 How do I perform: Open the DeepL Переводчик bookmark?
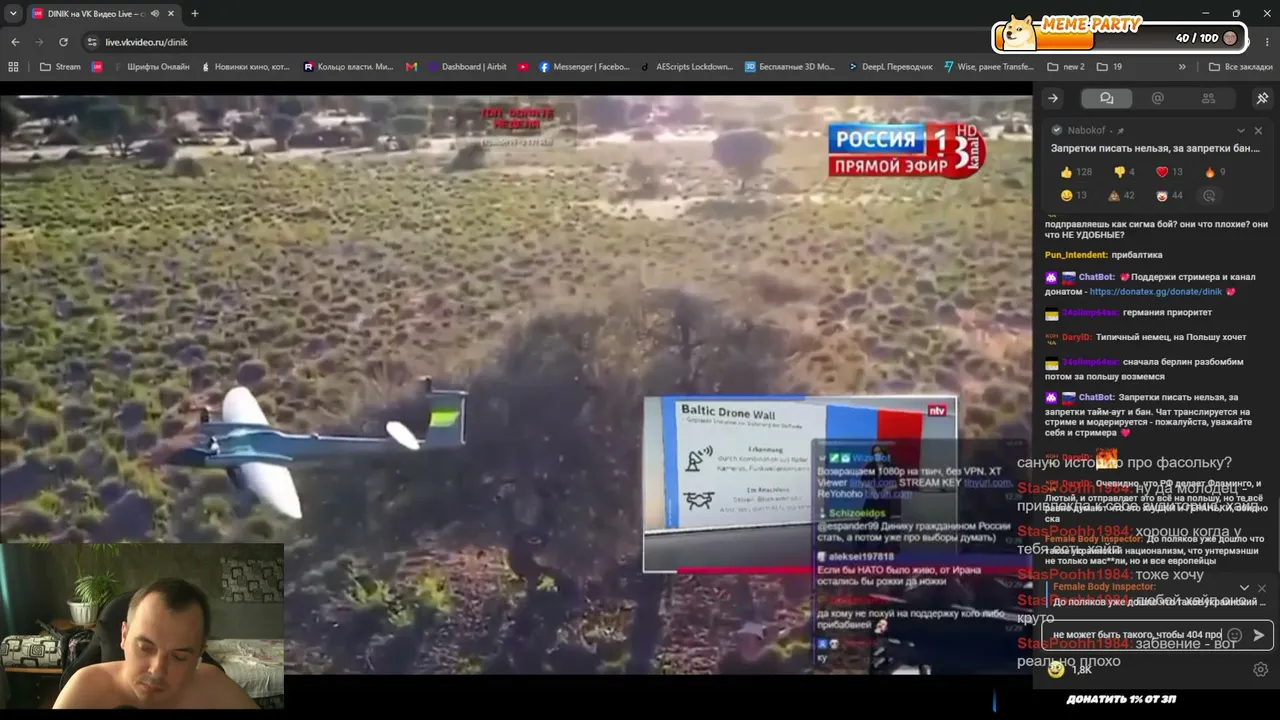click(890, 67)
